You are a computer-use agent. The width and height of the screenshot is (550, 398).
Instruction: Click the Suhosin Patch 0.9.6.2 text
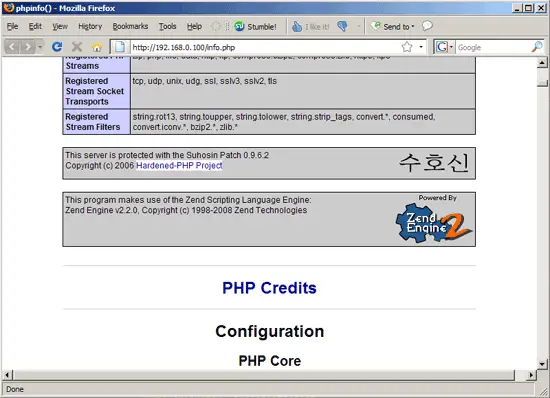pyautogui.click(x=167, y=155)
